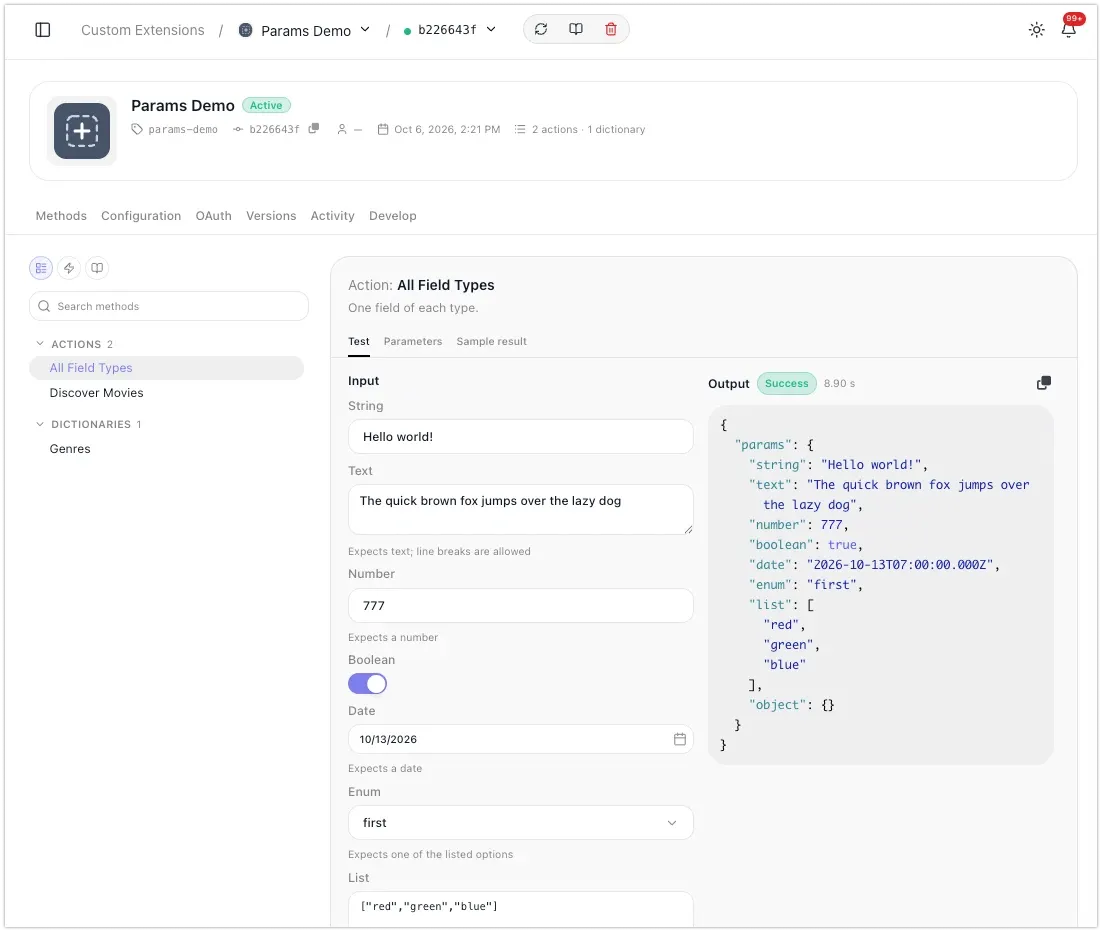Viewport: 1102px width, 932px height.
Task: Click the Active status badge
Action: (266, 105)
